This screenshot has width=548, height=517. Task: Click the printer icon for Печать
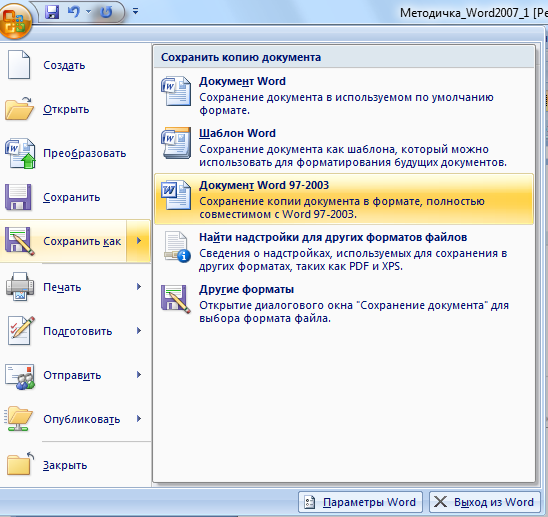click(x=20, y=287)
